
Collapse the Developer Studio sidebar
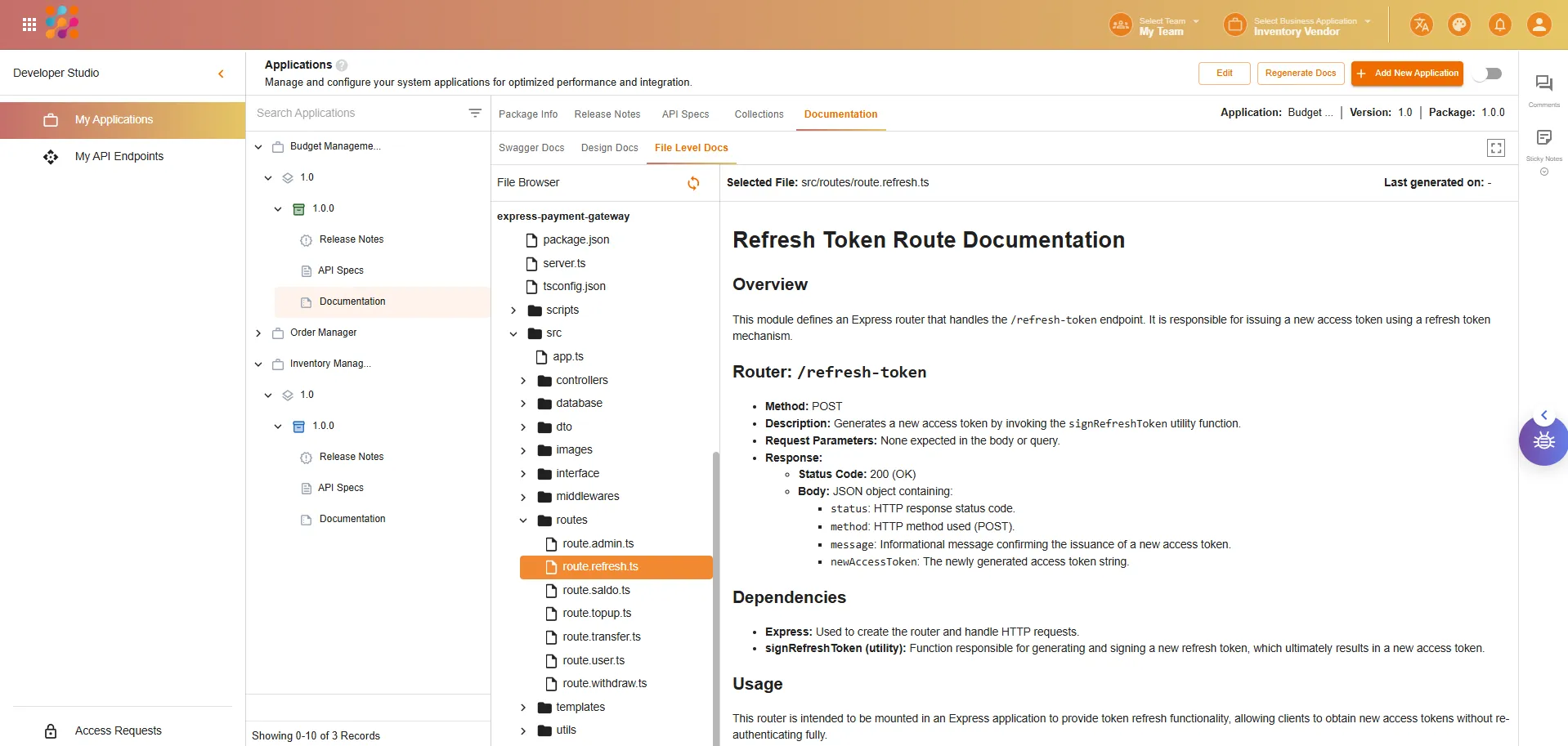[221, 74]
